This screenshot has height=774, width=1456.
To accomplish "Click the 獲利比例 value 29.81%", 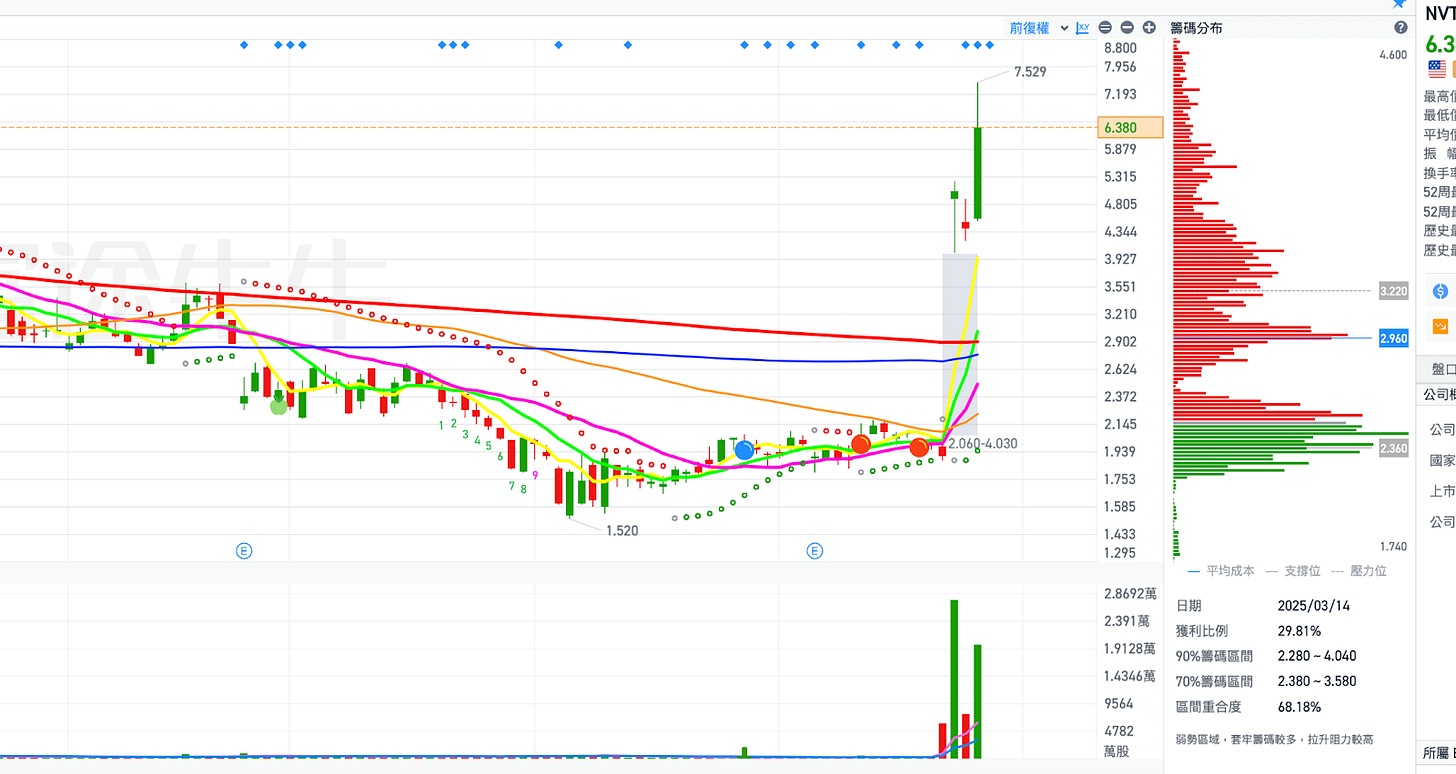I will [1299, 631].
